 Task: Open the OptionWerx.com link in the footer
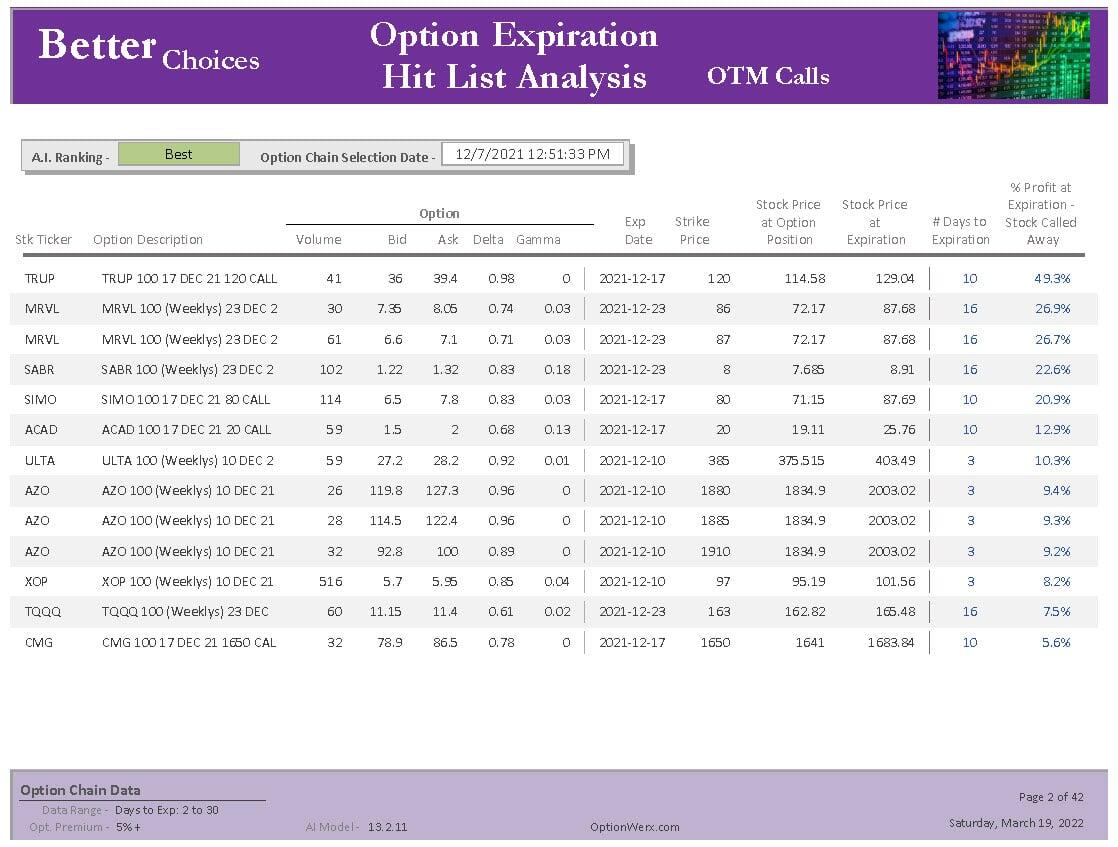(x=635, y=827)
